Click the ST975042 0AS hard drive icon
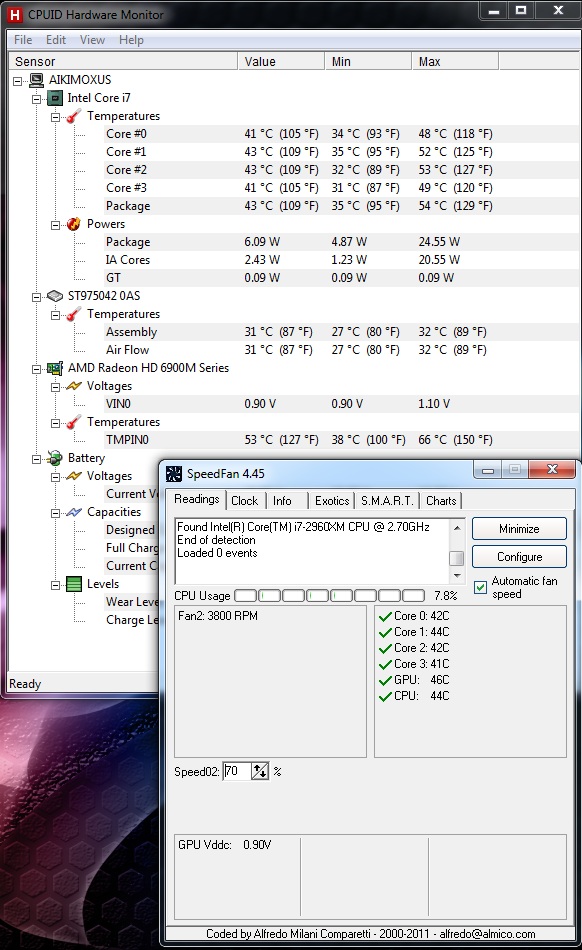 point(55,296)
